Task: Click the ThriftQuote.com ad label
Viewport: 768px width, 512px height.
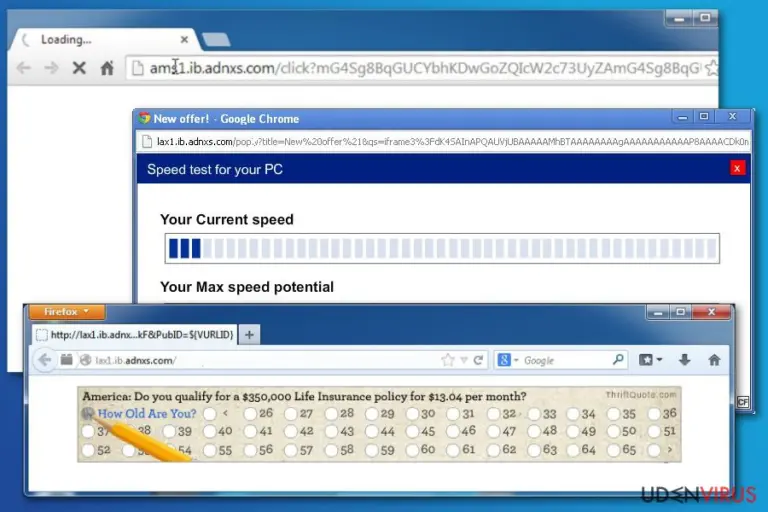Action: coord(641,395)
